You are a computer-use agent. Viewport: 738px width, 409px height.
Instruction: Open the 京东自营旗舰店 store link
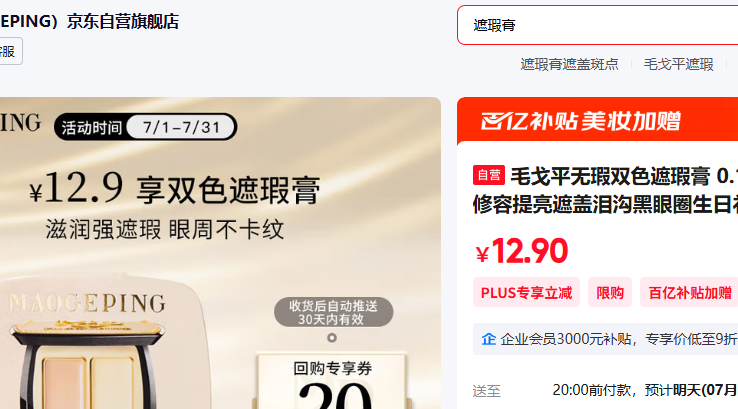[x=123, y=22]
